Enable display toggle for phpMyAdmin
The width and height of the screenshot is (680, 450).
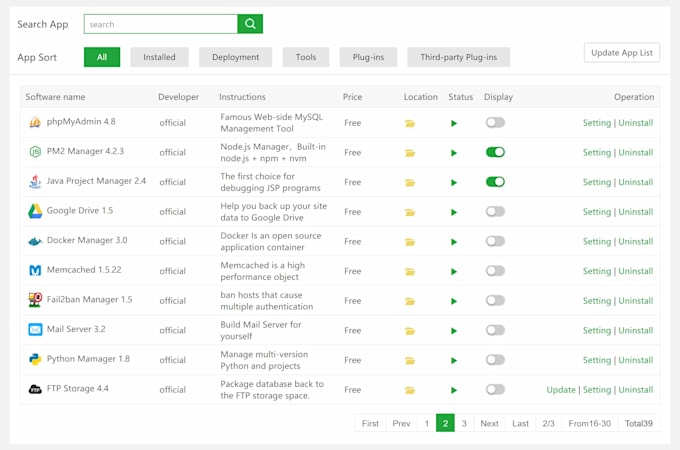(x=495, y=123)
